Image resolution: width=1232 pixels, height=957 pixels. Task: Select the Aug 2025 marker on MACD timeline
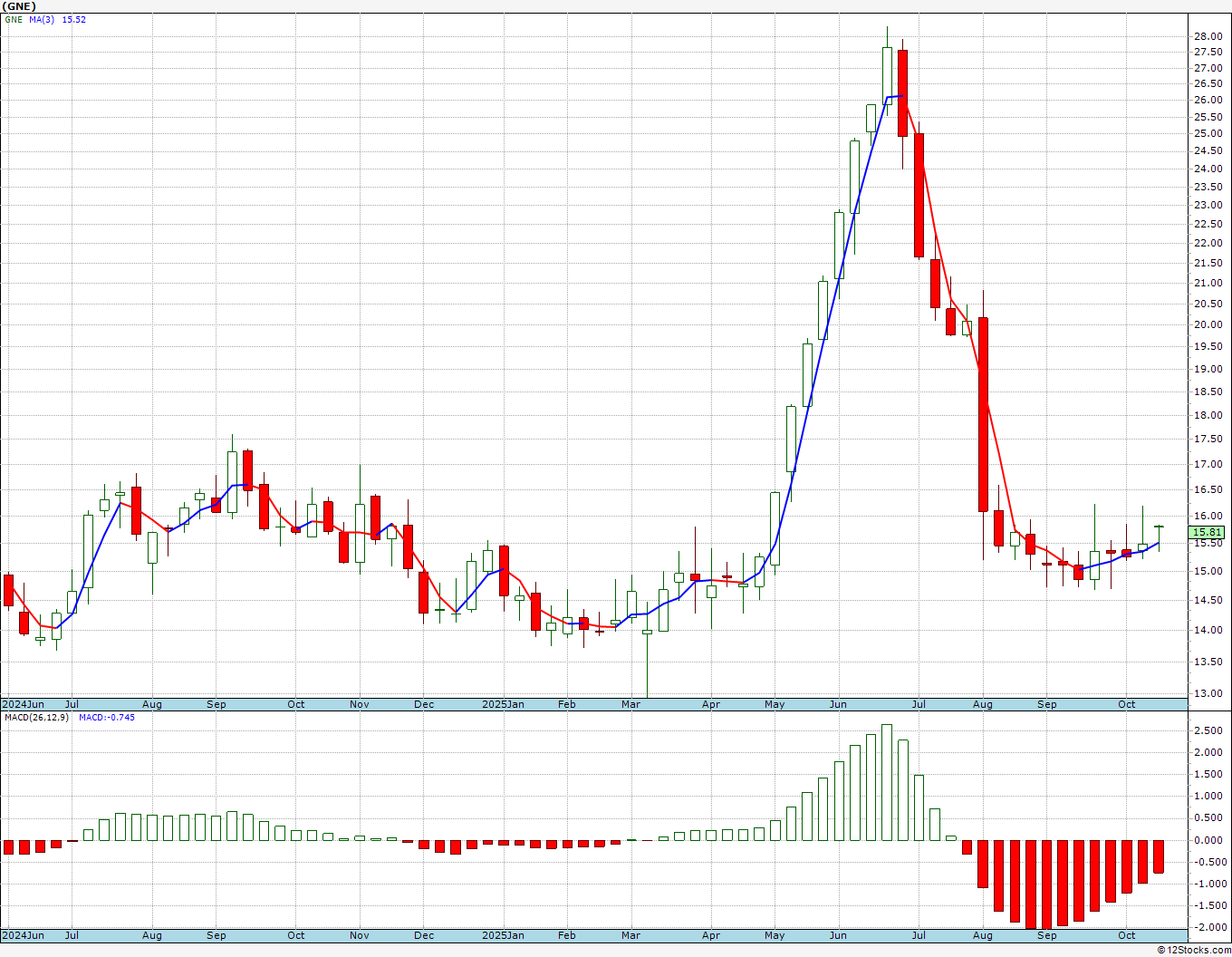983,935
